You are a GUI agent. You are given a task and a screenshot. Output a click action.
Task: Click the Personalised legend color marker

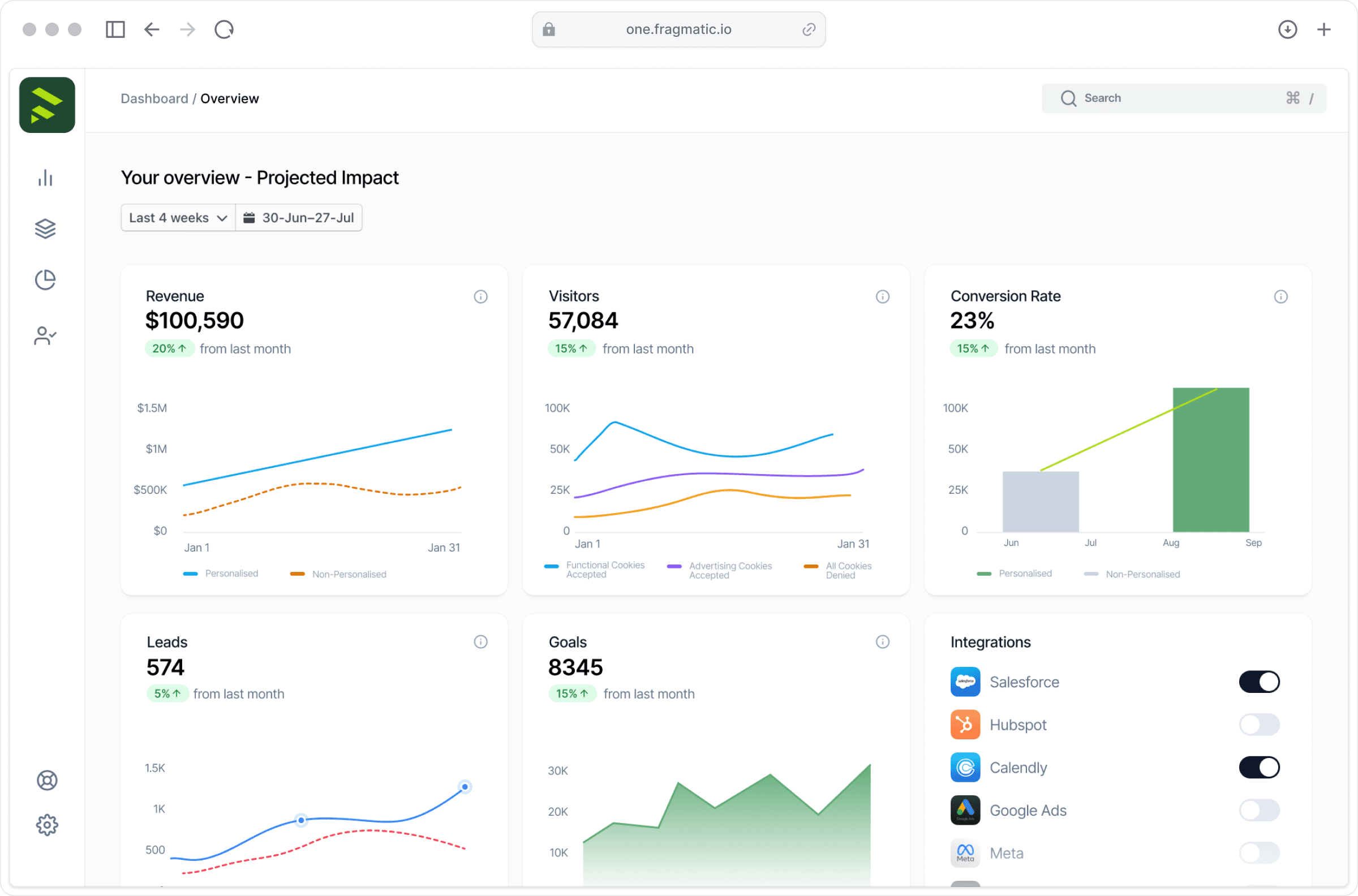(190, 573)
